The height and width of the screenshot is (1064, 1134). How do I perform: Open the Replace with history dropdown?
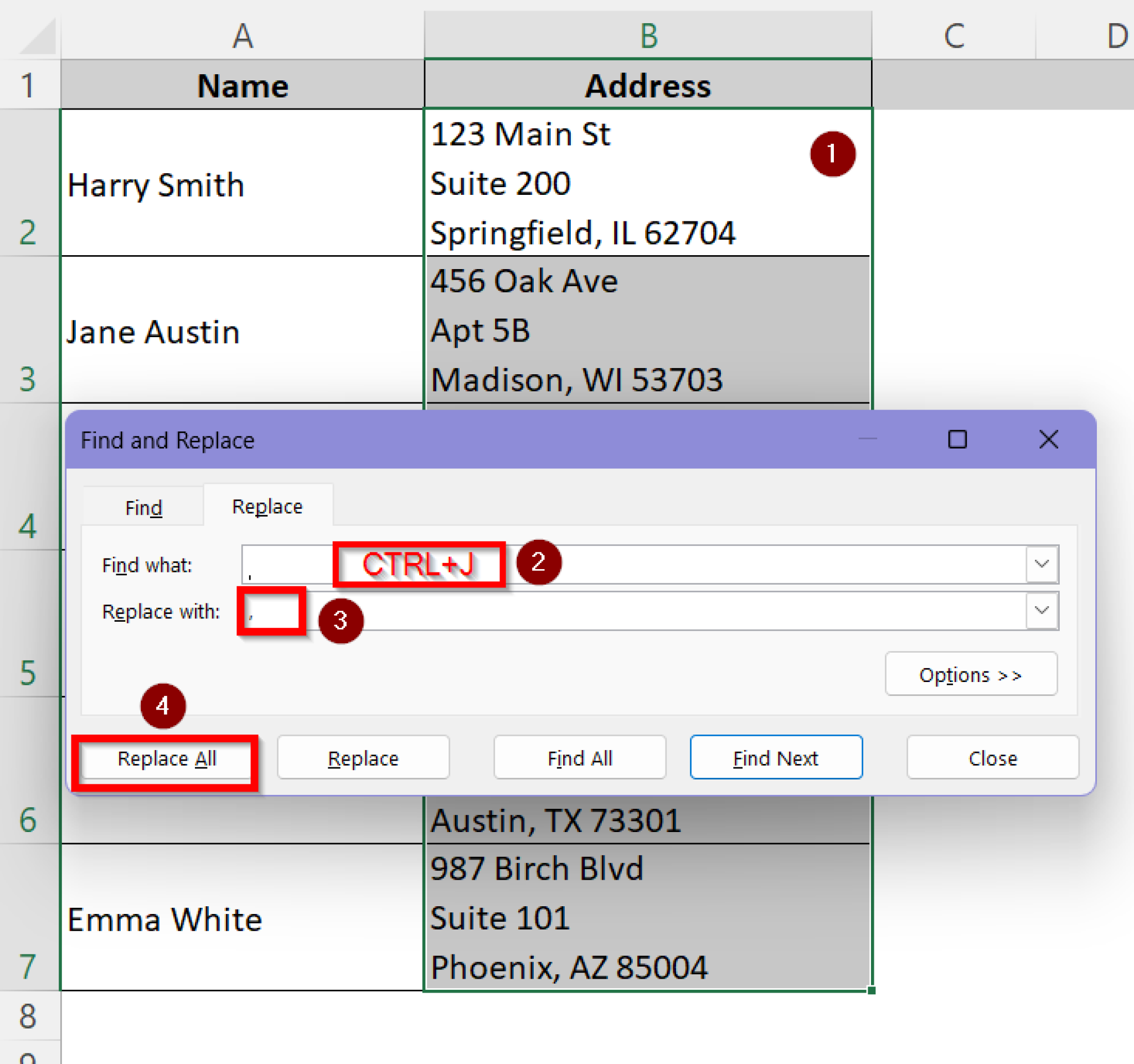pyautogui.click(x=1042, y=611)
